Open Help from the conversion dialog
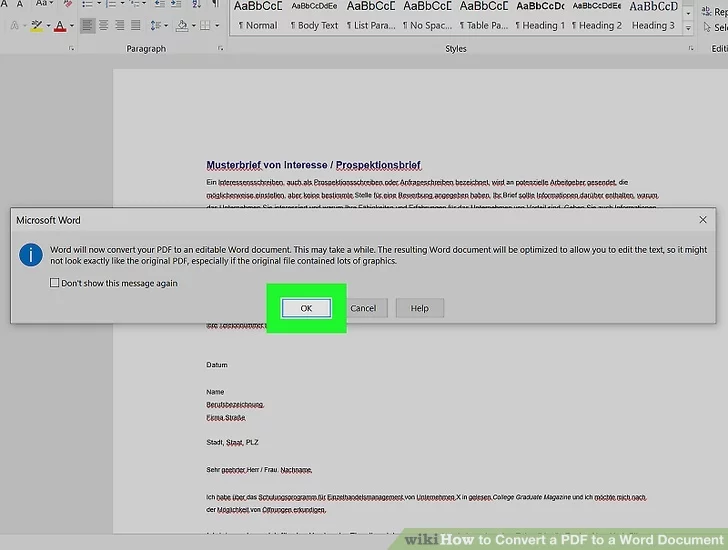Viewport: 728px width, 550px height. click(420, 308)
